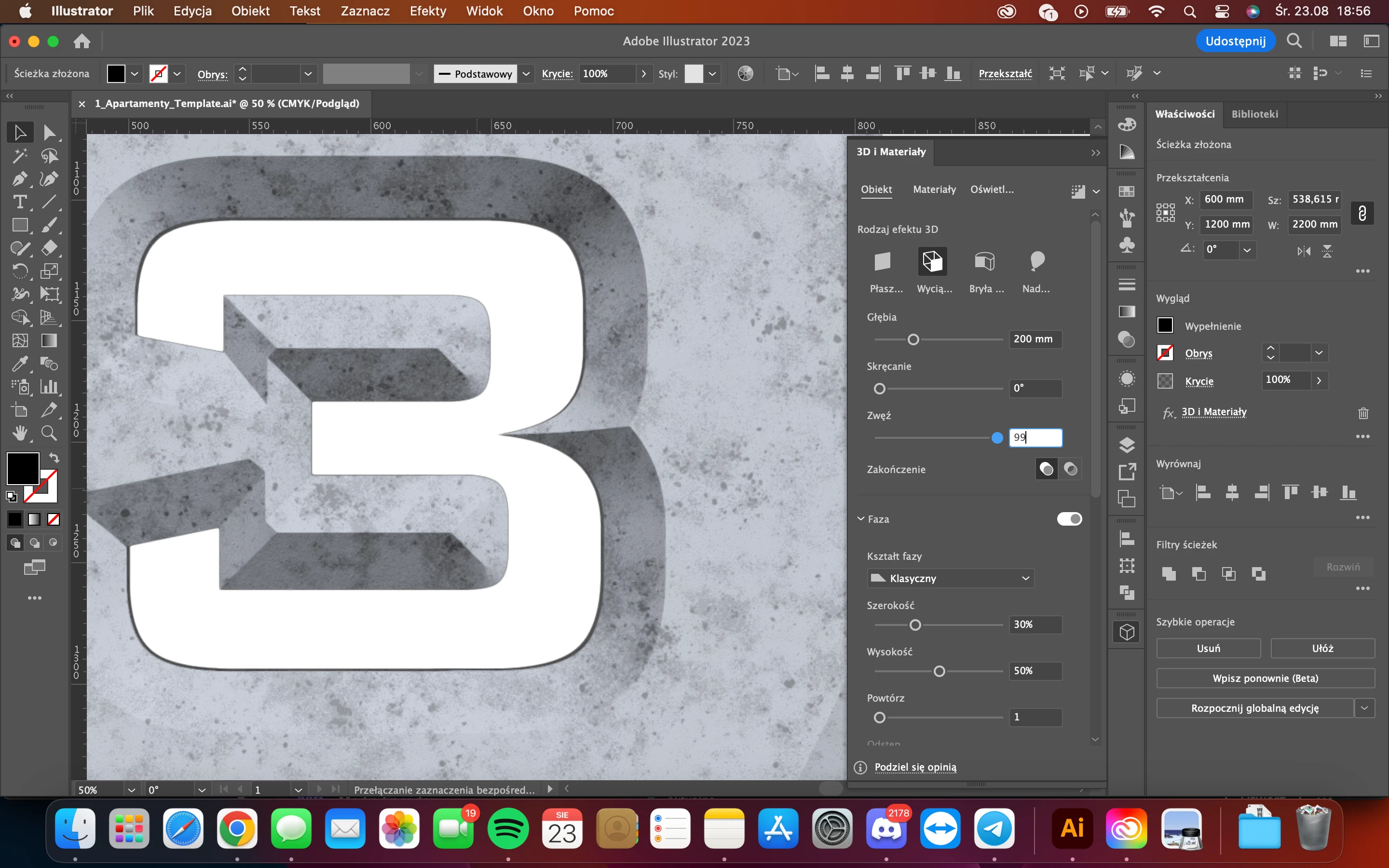This screenshot has width=1389, height=868.
Task: Select the Zoom tool magnifier
Action: tap(49, 433)
